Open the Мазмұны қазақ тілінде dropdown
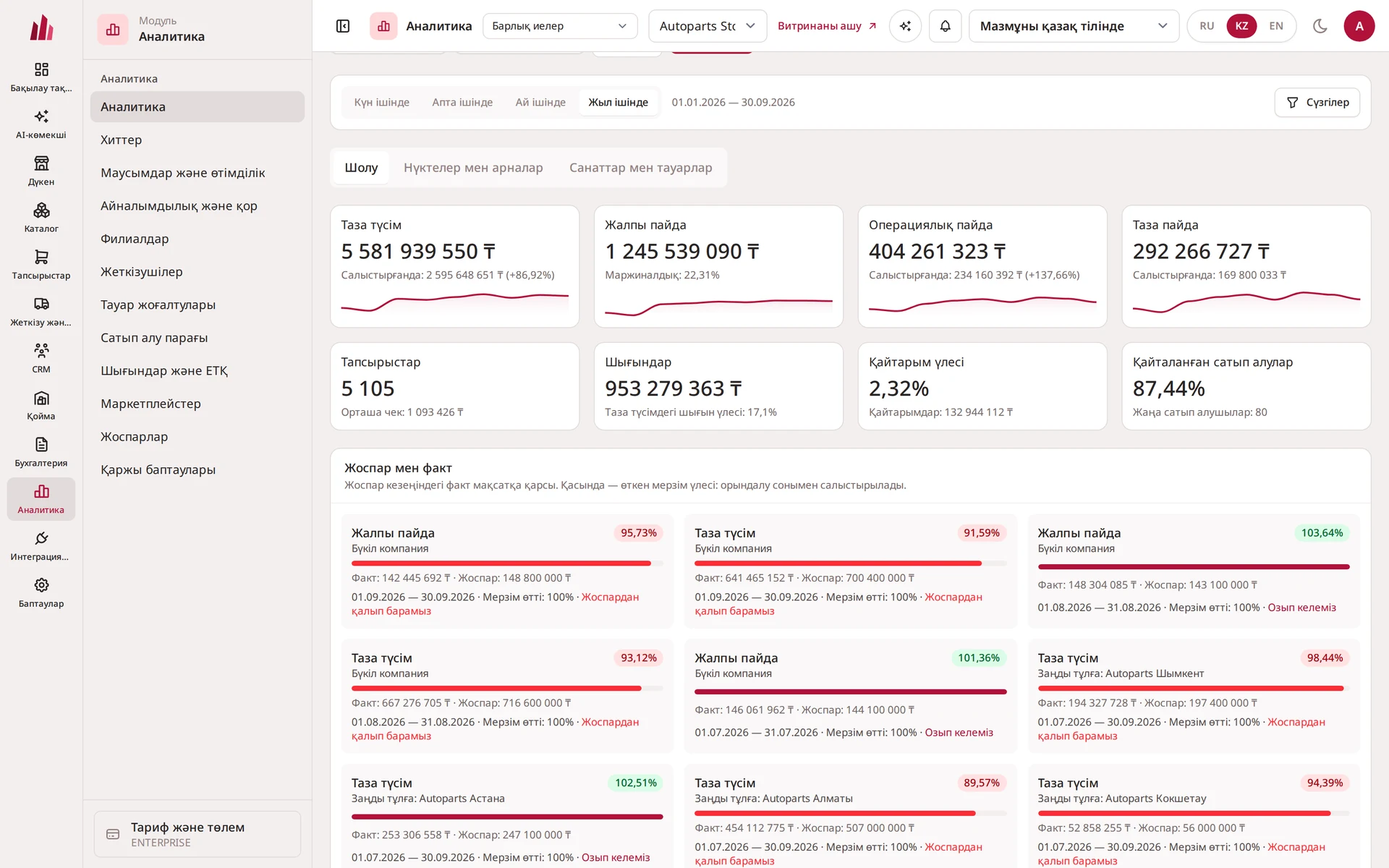Viewport: 1389px width, 868px height. pos(1074,26)
